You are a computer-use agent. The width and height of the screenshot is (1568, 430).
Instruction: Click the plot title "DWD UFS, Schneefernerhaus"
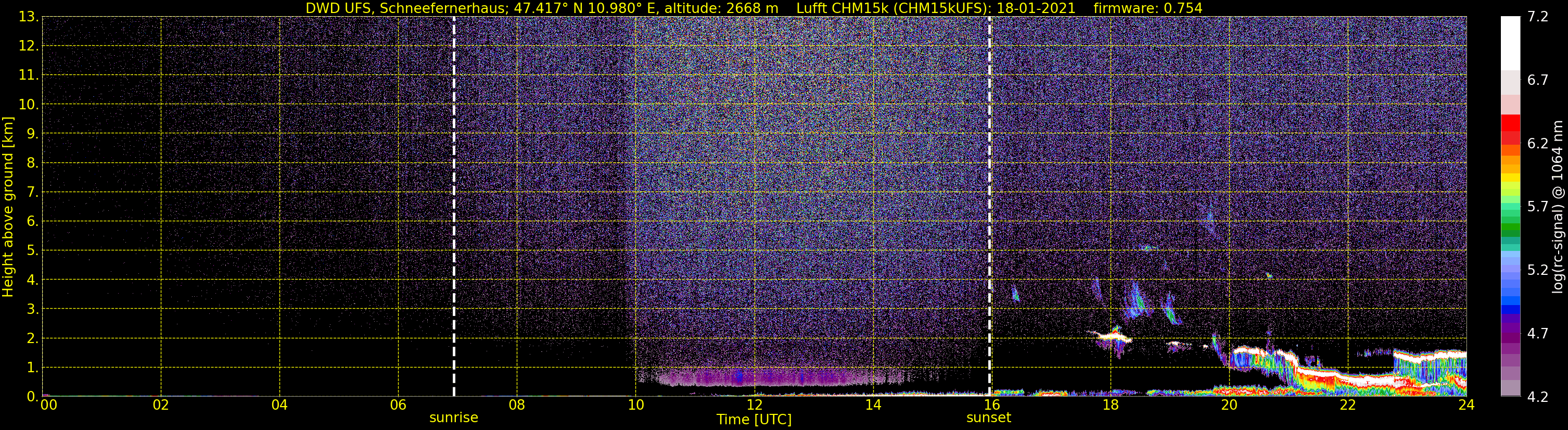pyautogui.click(x=406, y=8)
